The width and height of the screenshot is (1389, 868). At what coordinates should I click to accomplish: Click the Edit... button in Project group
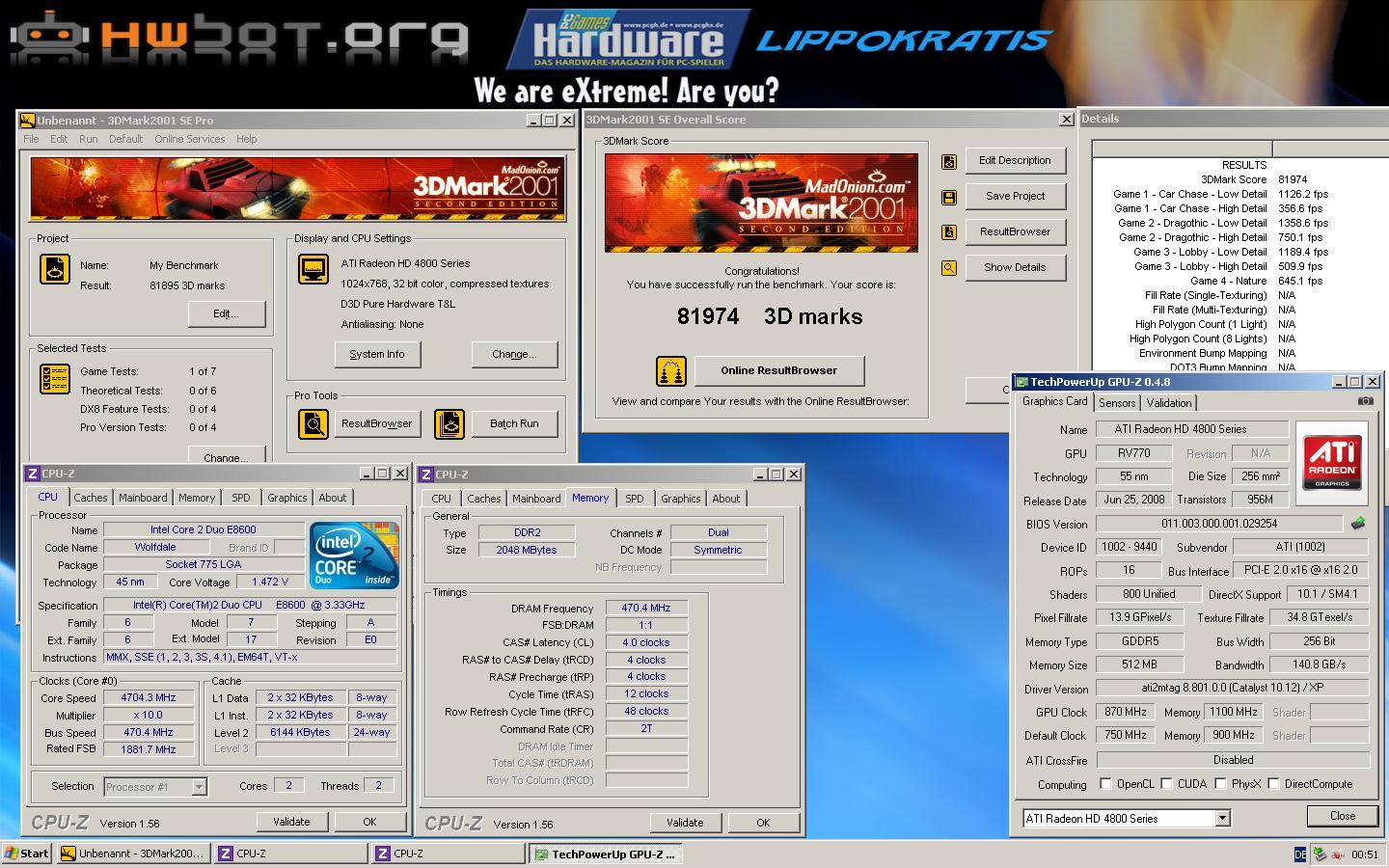coord(226,313)
